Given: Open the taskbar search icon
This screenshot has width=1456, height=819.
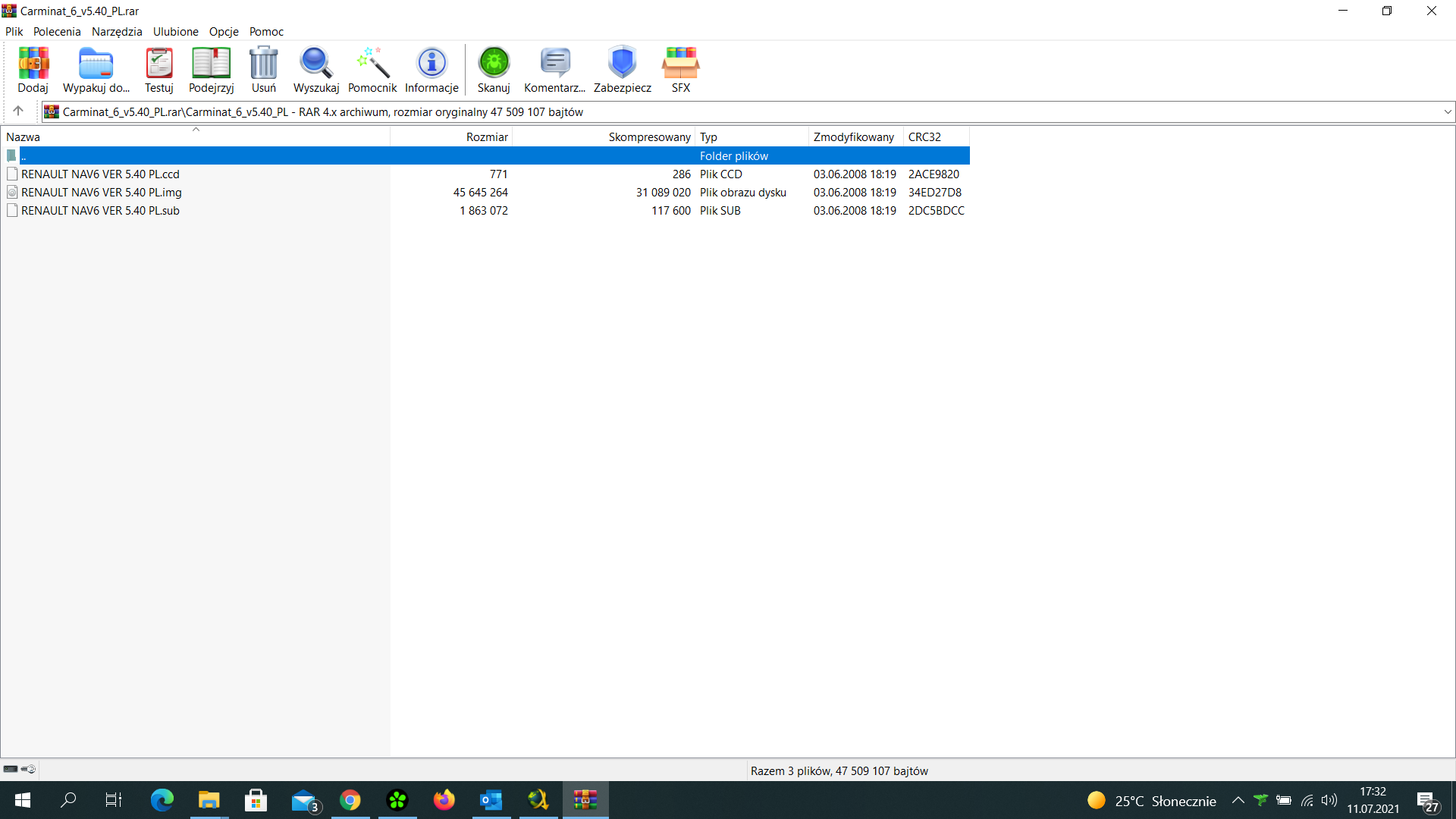Looking at the screenshot, I should click(x=68, y=800).
